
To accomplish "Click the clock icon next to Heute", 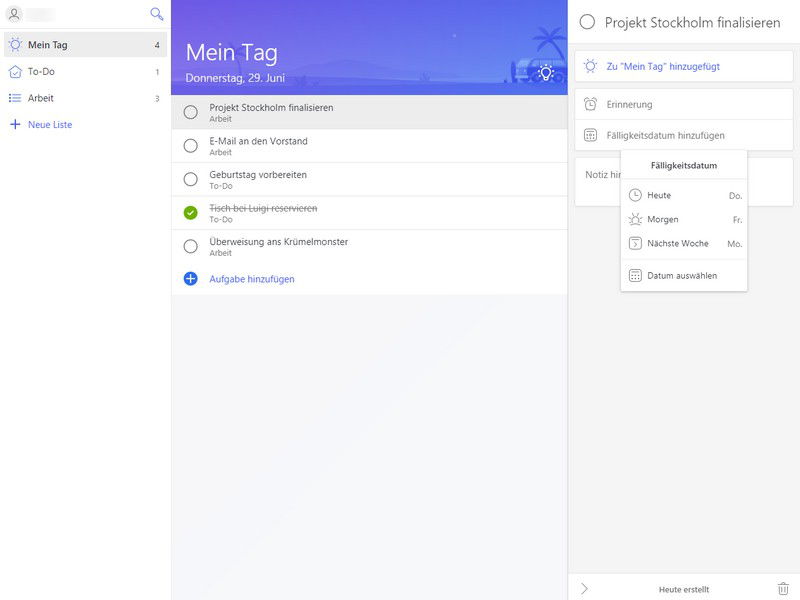I will tap(635, 195).
